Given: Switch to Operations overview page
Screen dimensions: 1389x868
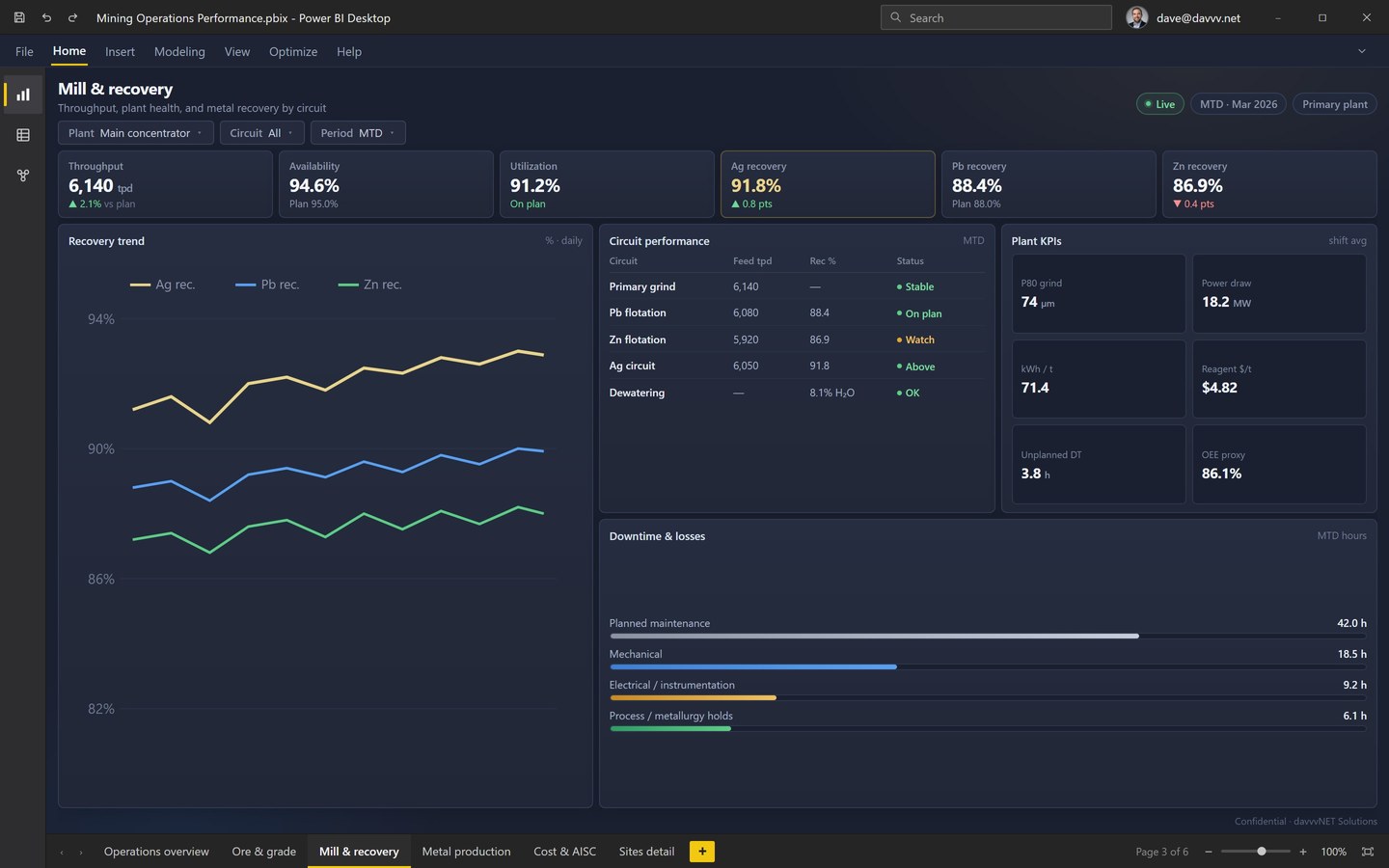Looking at the screenshot, I should (x=156, y=852).
